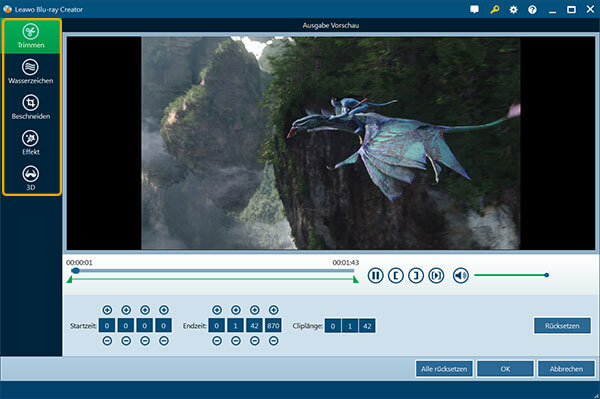The width and height of the screenshot is (600, 399).
Task: Click the Rücksetzen button
Action: click(x=562, y=326)
